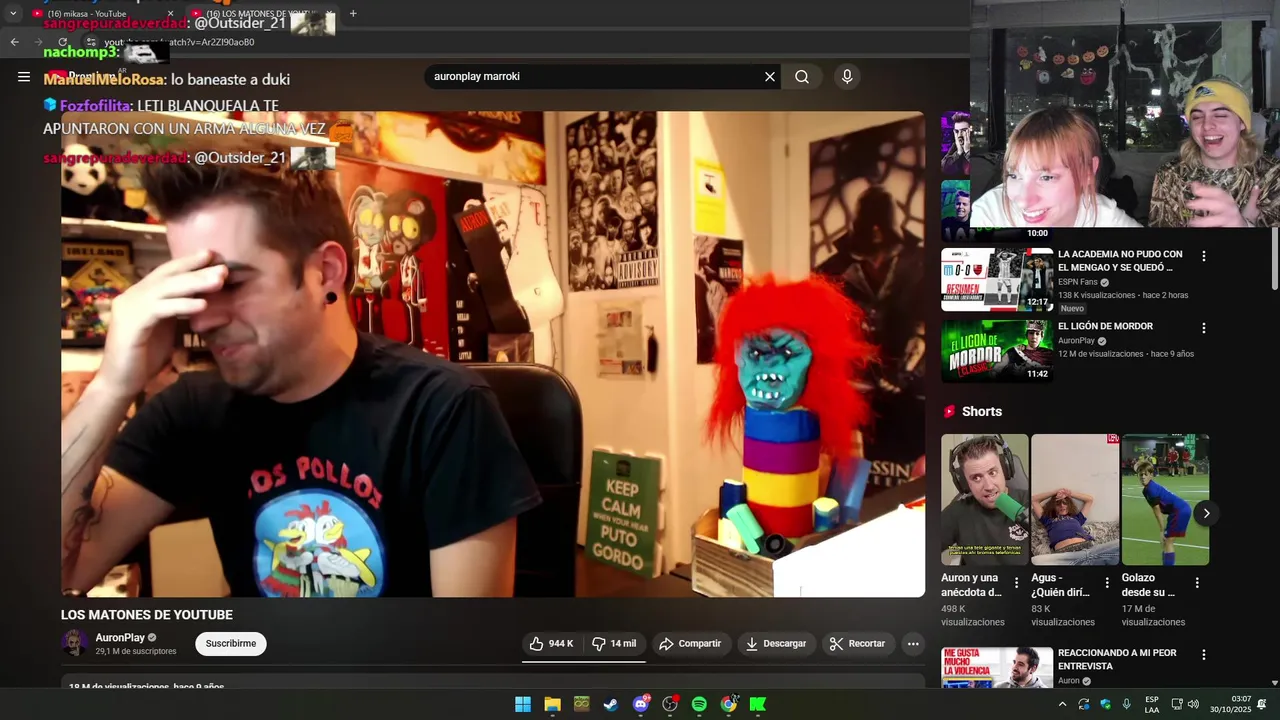Image resolution: width=1280 pixels, height=720 pixels.
Task: Open menu for 'Auron y una anécdota' Short
Action: (1016, 583)
